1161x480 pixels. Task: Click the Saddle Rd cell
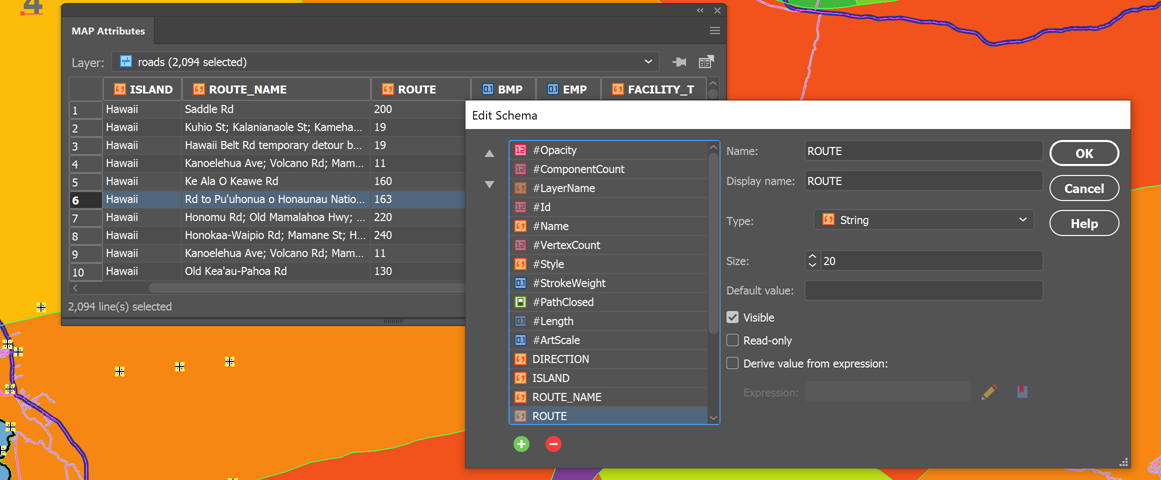[276, 109]
